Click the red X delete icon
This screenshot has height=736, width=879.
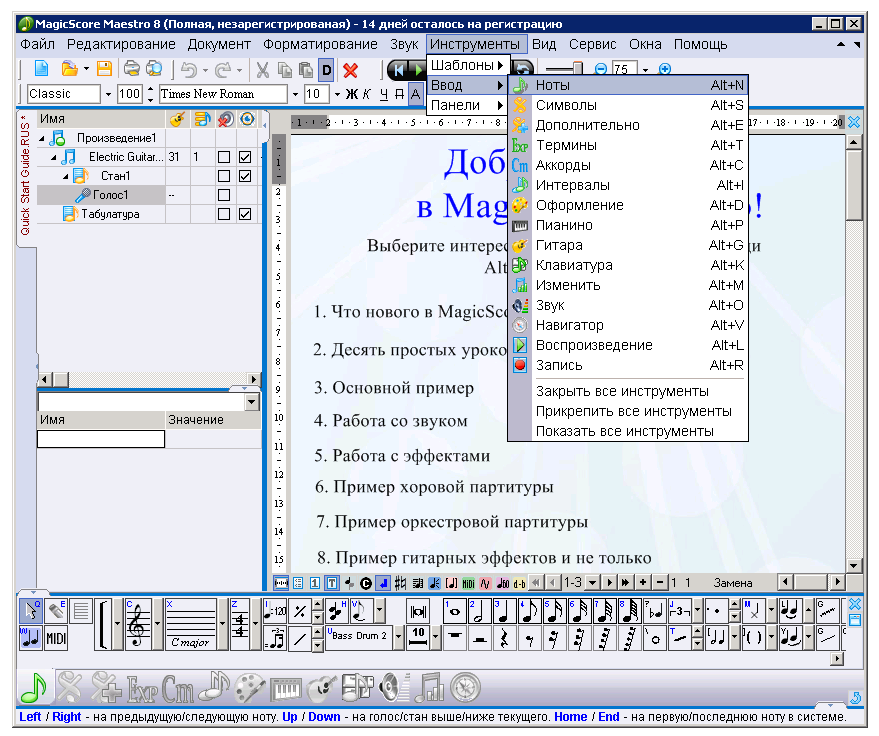coord(350,70)
